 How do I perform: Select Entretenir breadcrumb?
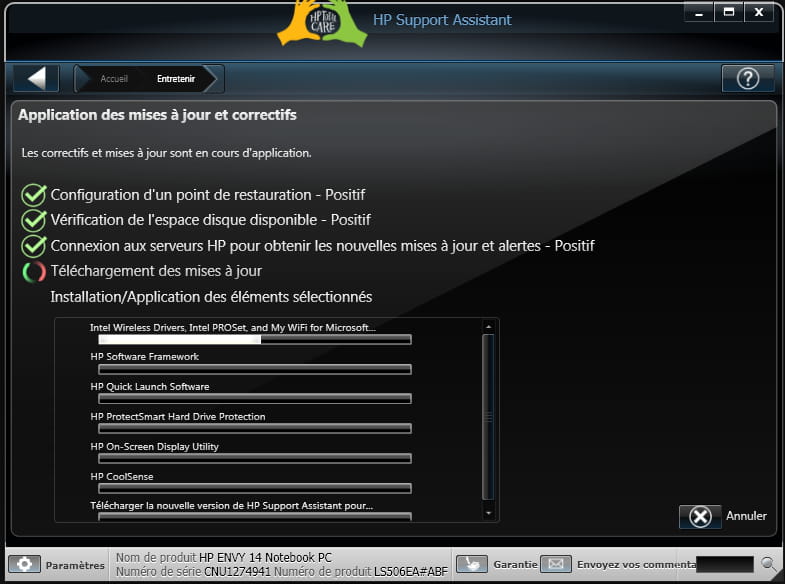[x=176, y=79]
